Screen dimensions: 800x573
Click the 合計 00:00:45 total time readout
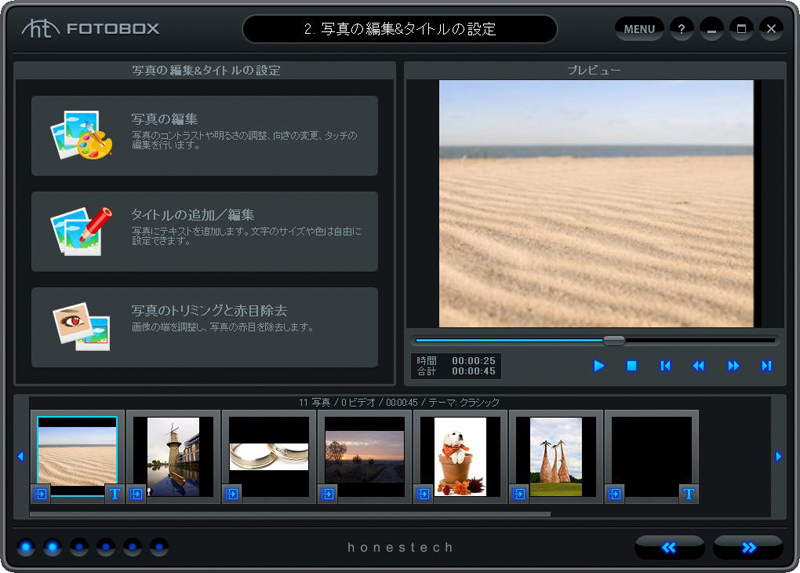point(456,371)
